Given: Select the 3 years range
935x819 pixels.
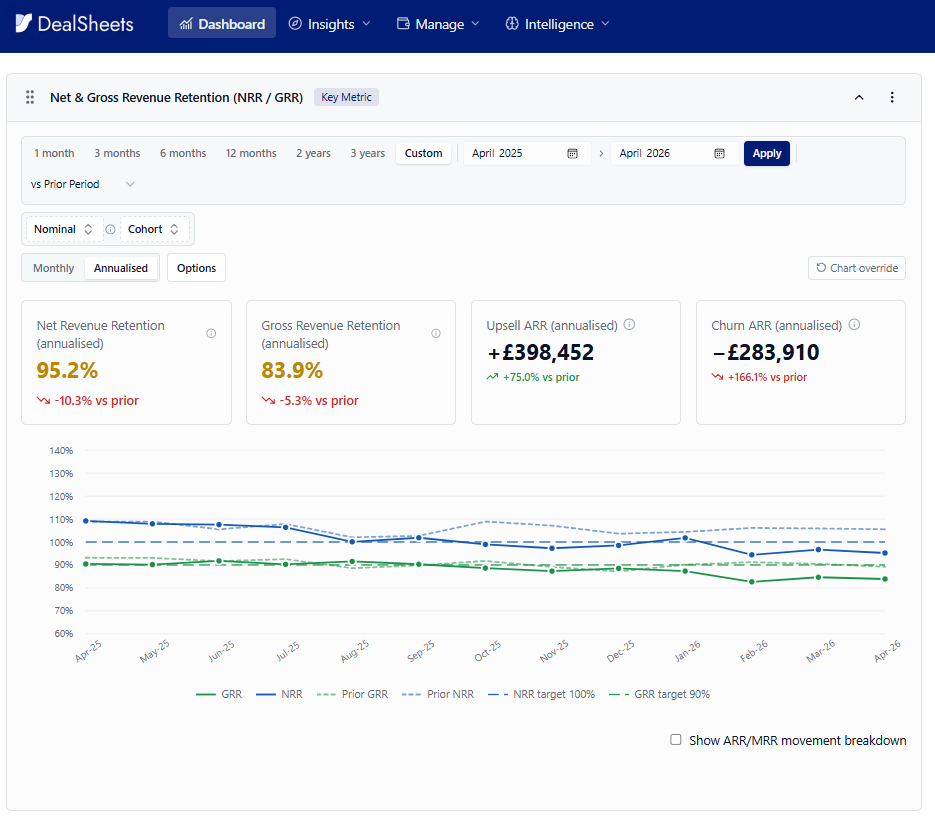Looking at the screenshot, I should point(367,153).
